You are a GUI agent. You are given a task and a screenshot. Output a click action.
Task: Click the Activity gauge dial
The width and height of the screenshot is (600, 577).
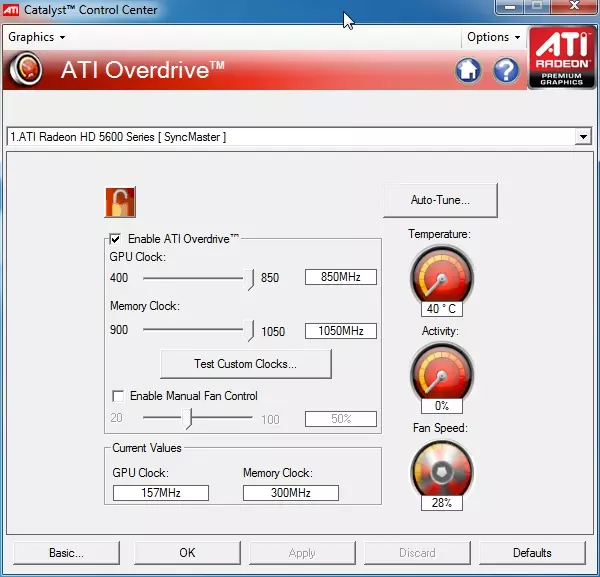click(x=441, y=371)
